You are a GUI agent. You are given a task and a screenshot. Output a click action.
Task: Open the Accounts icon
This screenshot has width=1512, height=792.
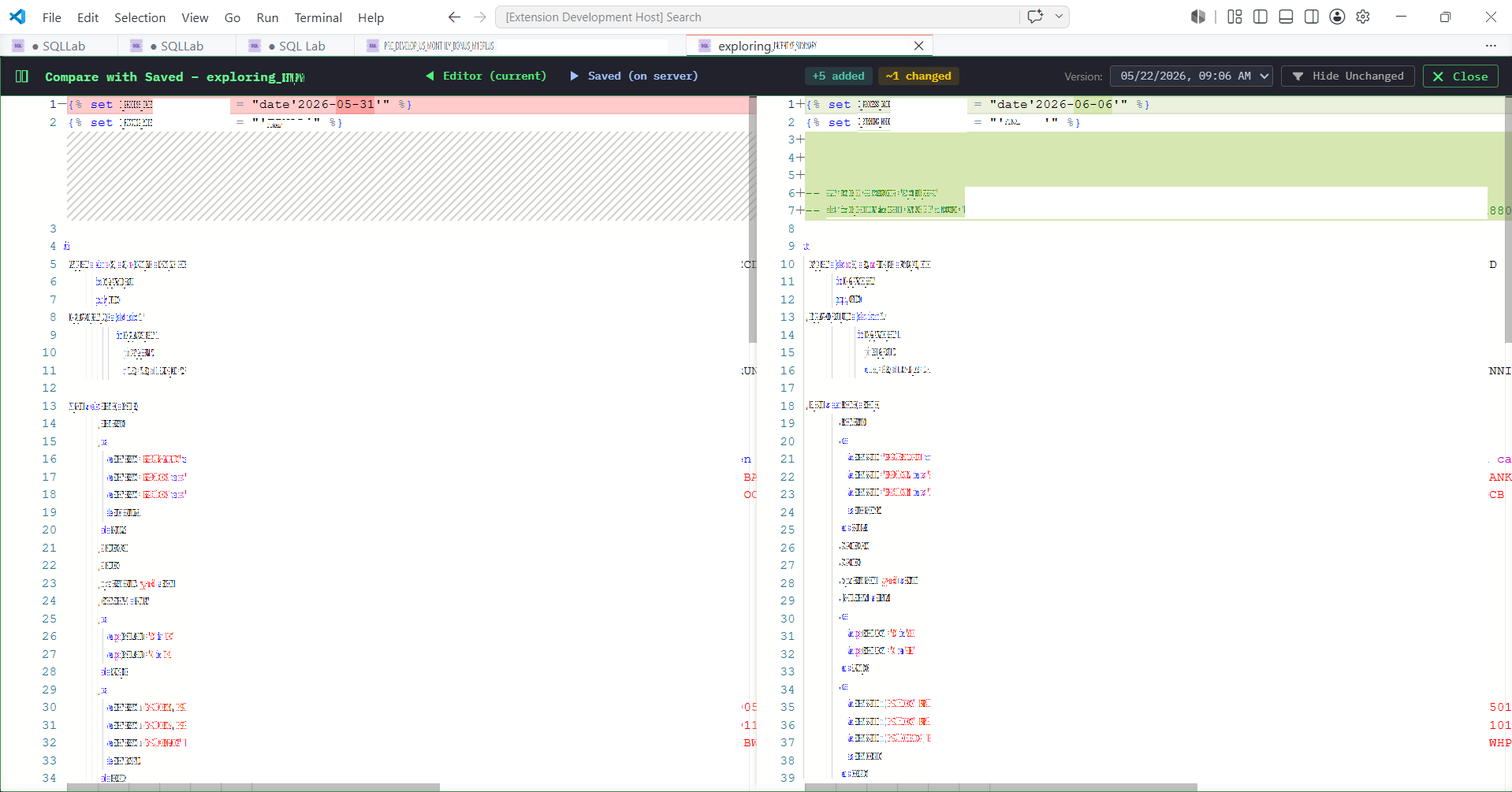(x=1337, y=17)
